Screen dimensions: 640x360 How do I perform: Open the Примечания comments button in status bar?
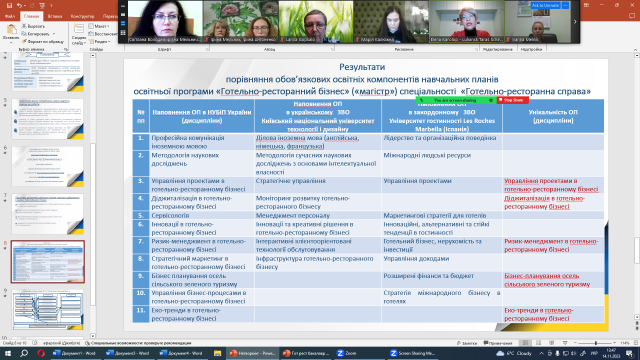pos(498,343)
